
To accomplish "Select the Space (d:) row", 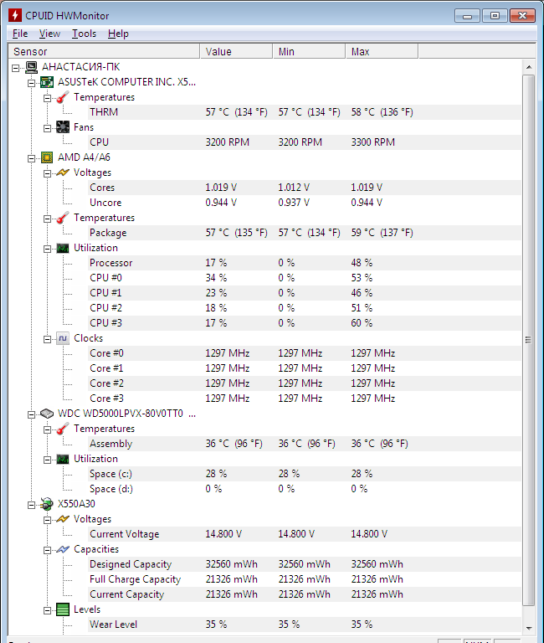I will tap(305, 489).
